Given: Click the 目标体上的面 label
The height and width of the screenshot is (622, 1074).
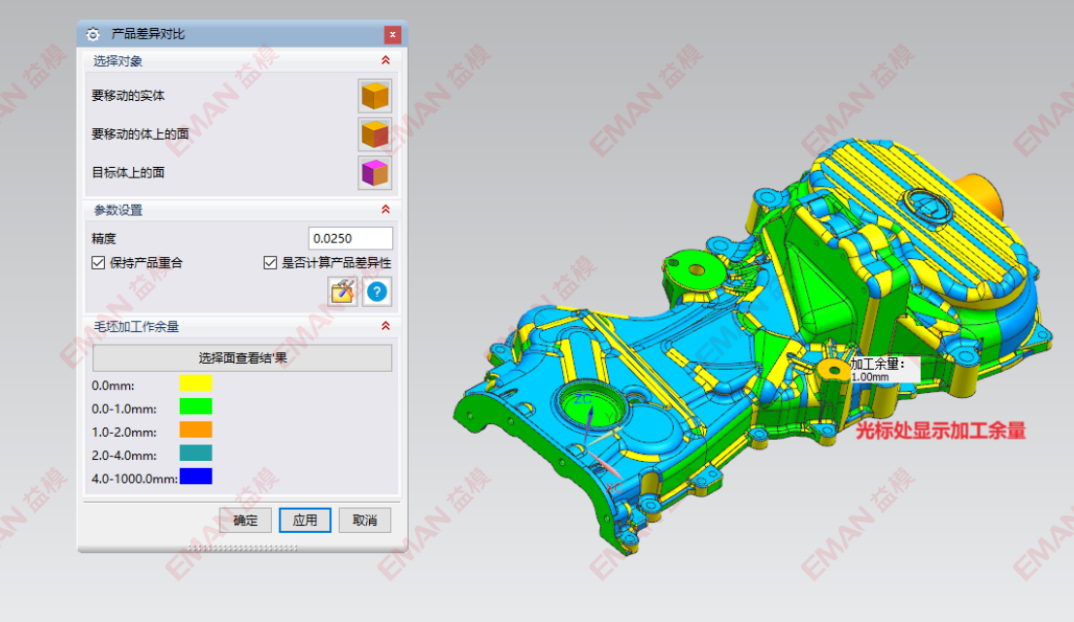Looking at the screenshot, I should pos(128,173).
